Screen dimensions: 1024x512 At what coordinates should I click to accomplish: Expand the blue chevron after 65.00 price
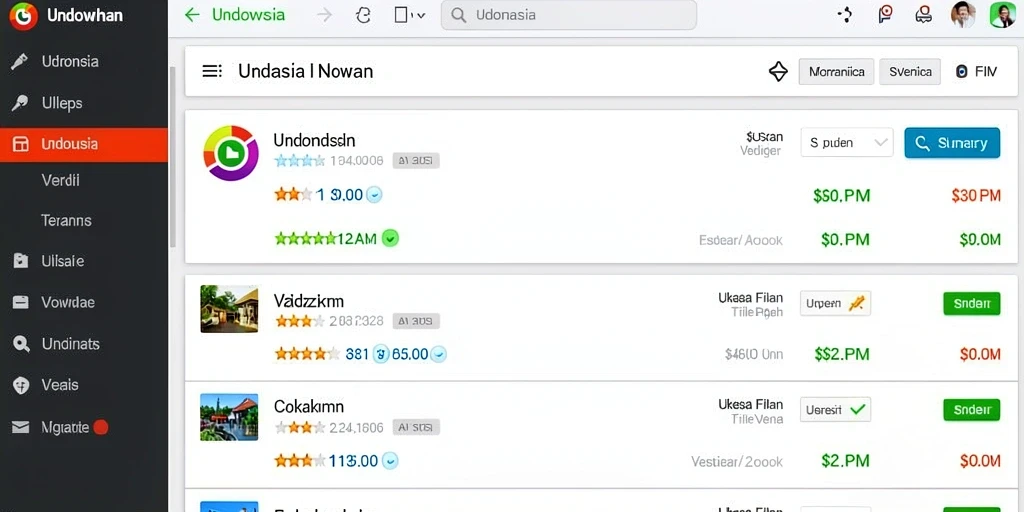coord(440,355)
